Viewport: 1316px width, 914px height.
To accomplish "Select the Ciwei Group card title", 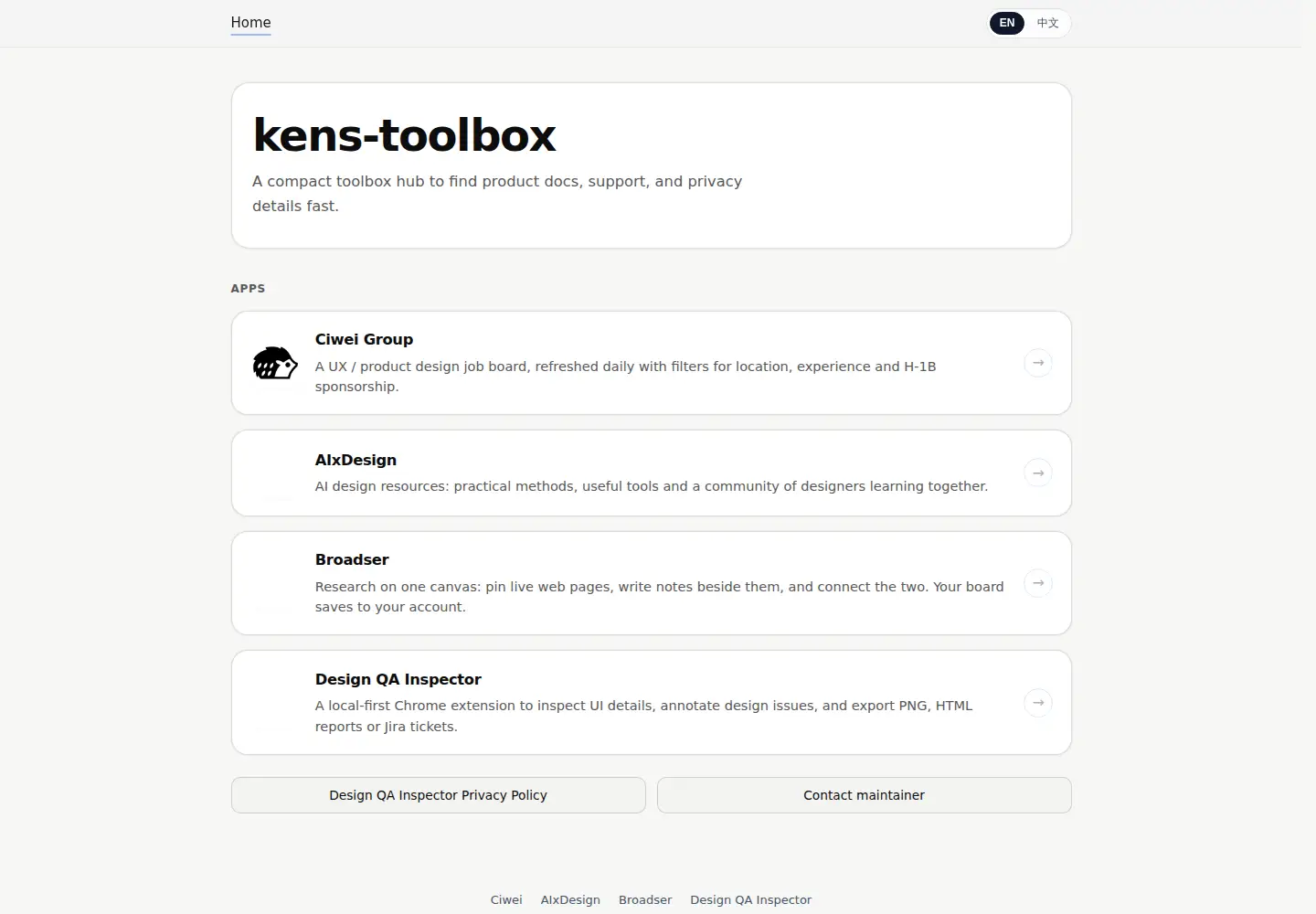I will pos(364,339).
